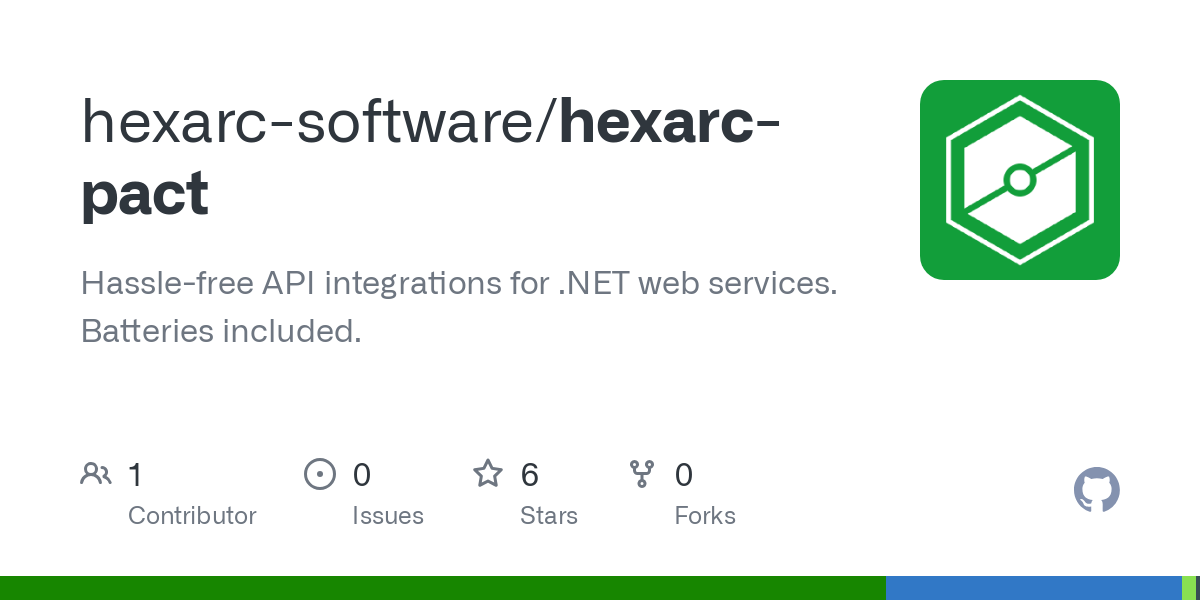This screenshot has height=600, width=1200.
Task: Switch to the Issues section label
Action: 388,515
